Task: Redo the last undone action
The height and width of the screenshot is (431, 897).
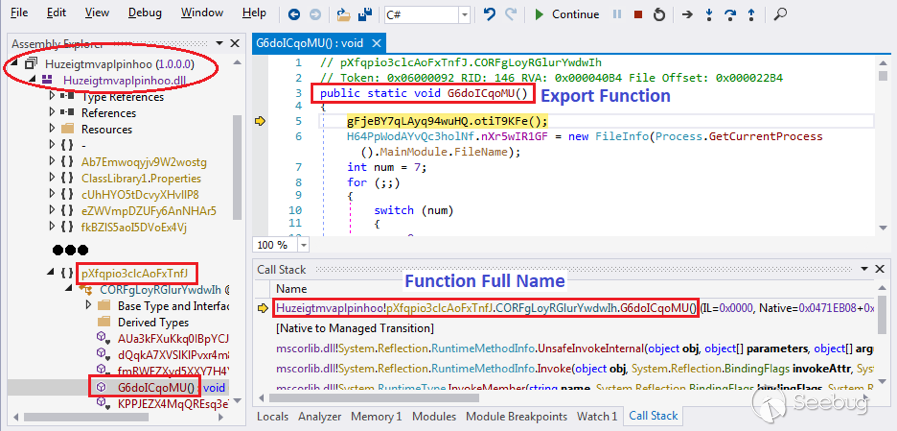Action: point(511,14)
